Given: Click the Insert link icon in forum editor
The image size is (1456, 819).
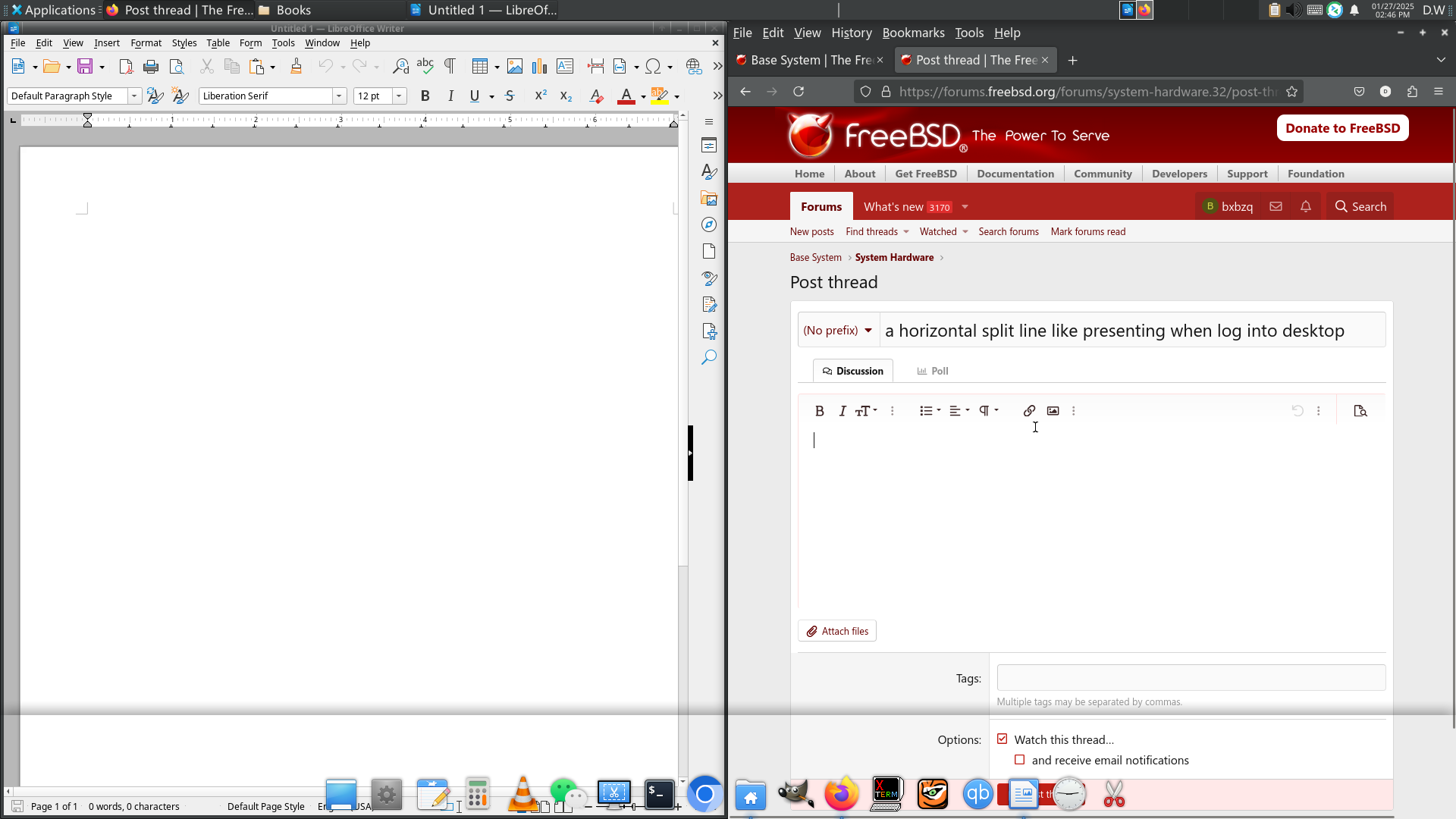Looking at the screenshot, I should coord(1029,411).
